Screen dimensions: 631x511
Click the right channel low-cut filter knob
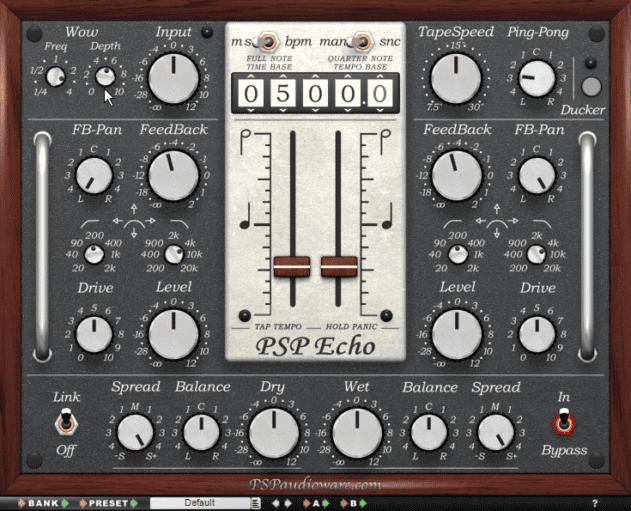(x=458, y=254)
